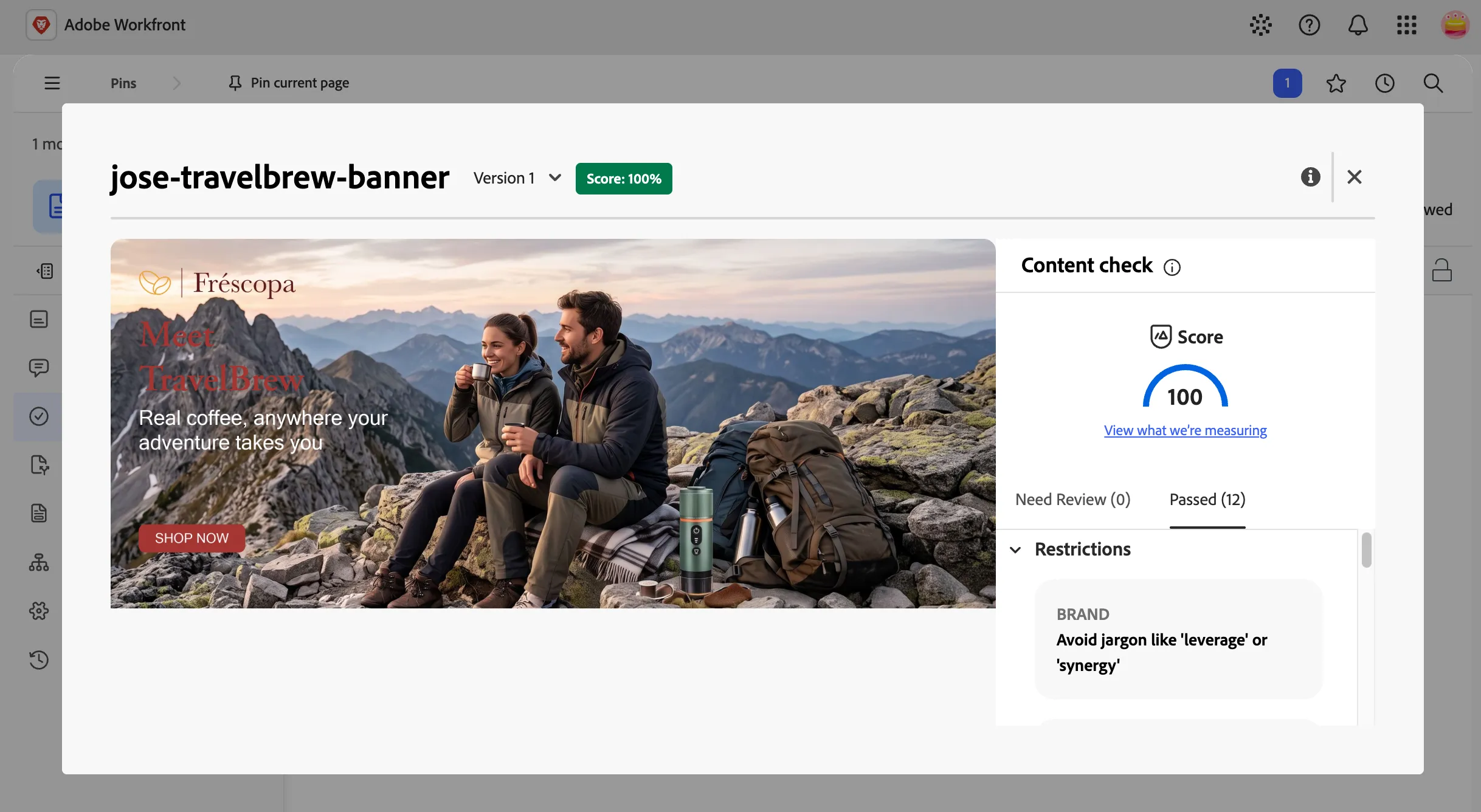Image resolution: width=1481 pixels, height=812 pixels.
Task: Click the Content check info icon
Action: pos(1172,267)
